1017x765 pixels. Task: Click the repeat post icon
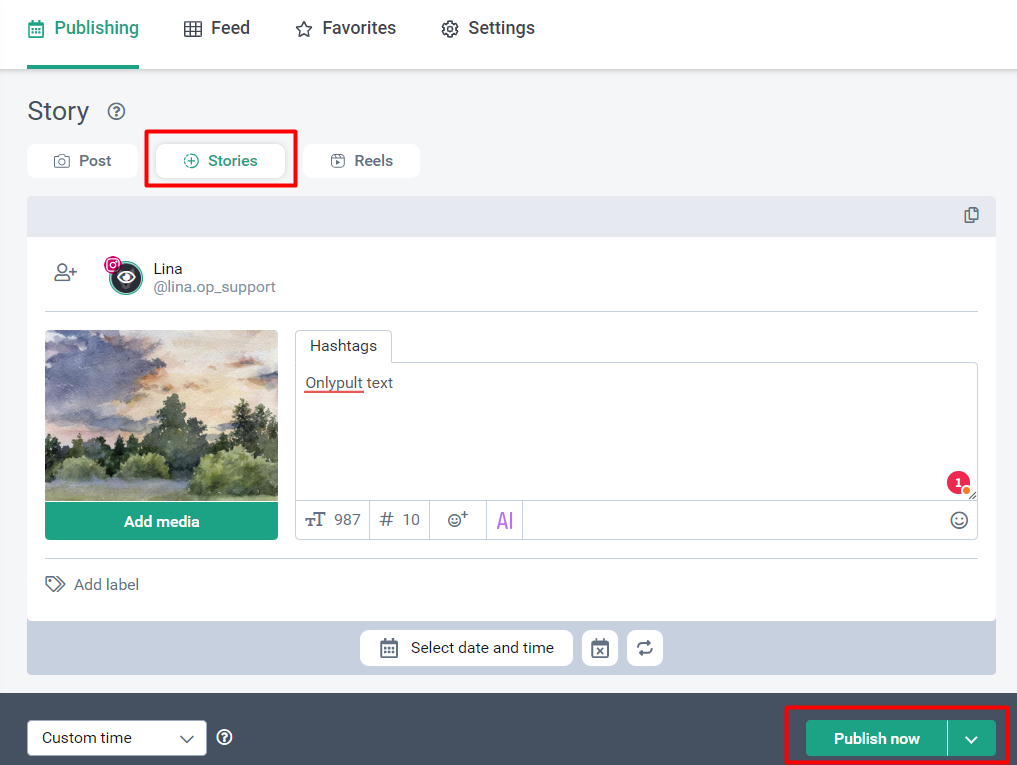(x=645, y=648)
